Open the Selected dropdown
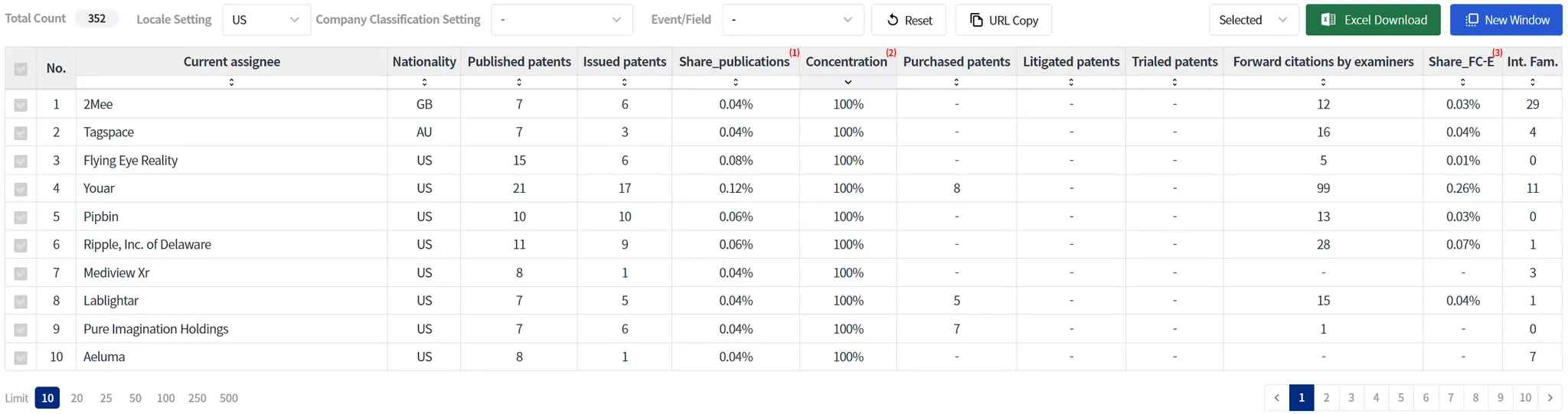Image resolution: width=1568 pixels, height=414 pixels. (x=1253, y=20)
